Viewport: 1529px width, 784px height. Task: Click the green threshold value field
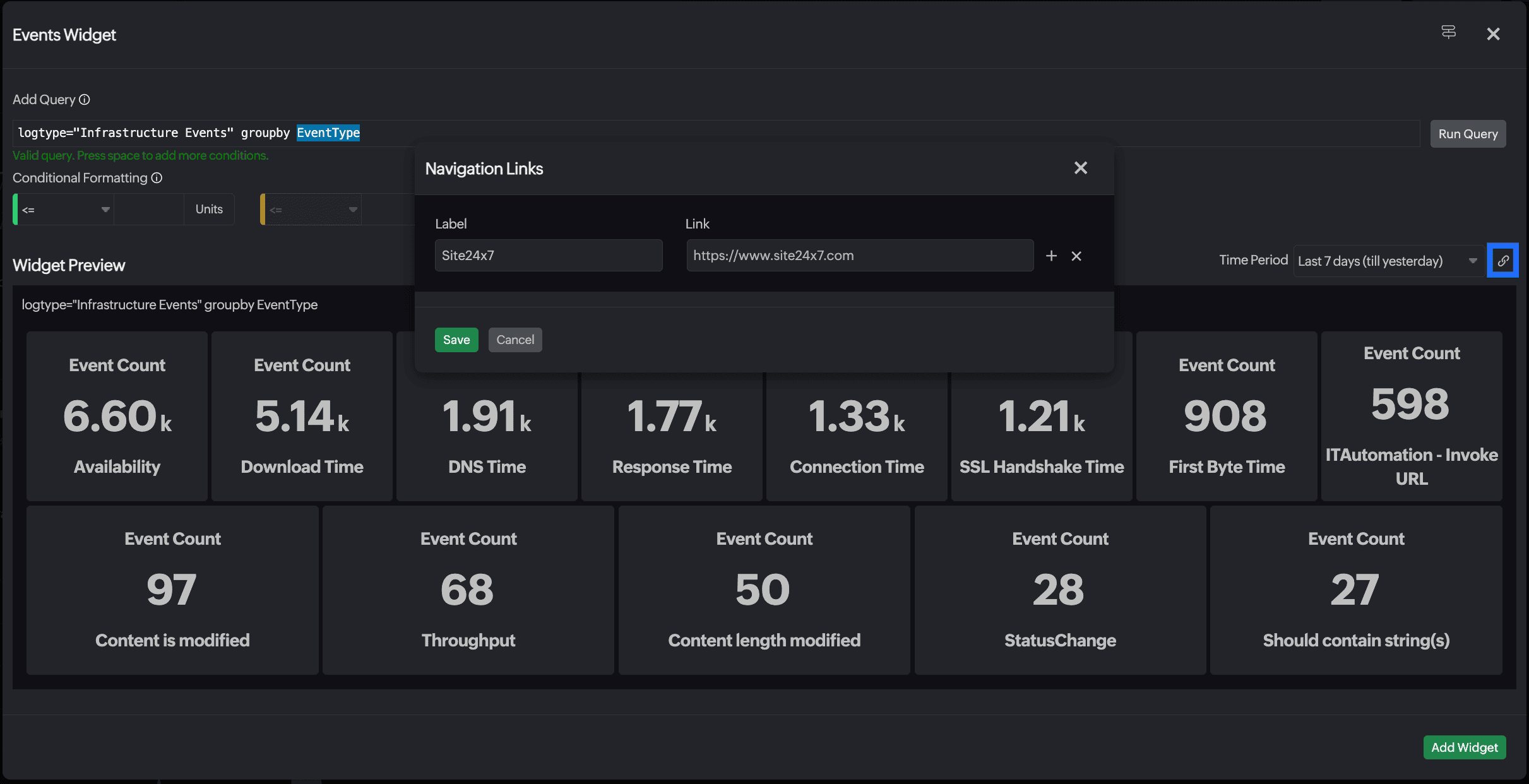click(x=148, y=210)
